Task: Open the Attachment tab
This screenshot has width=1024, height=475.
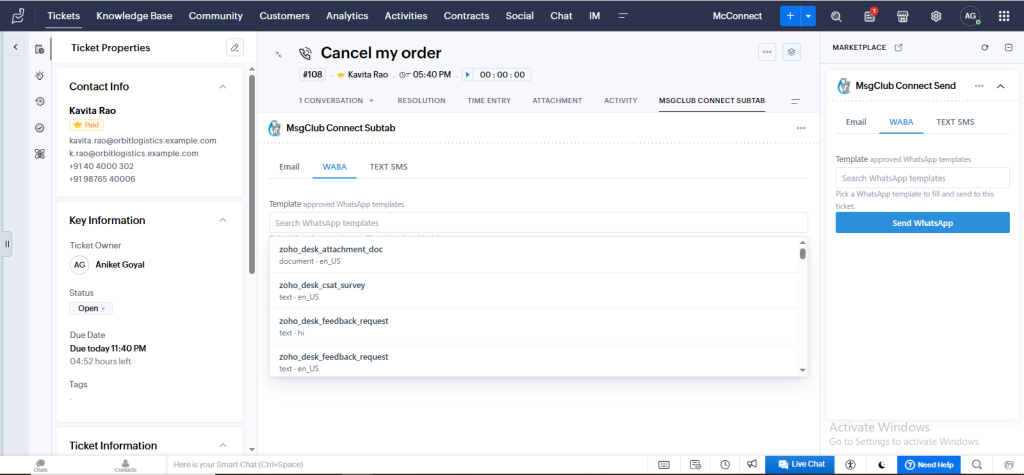Action: pyautogui.click(x=557, y=101)
